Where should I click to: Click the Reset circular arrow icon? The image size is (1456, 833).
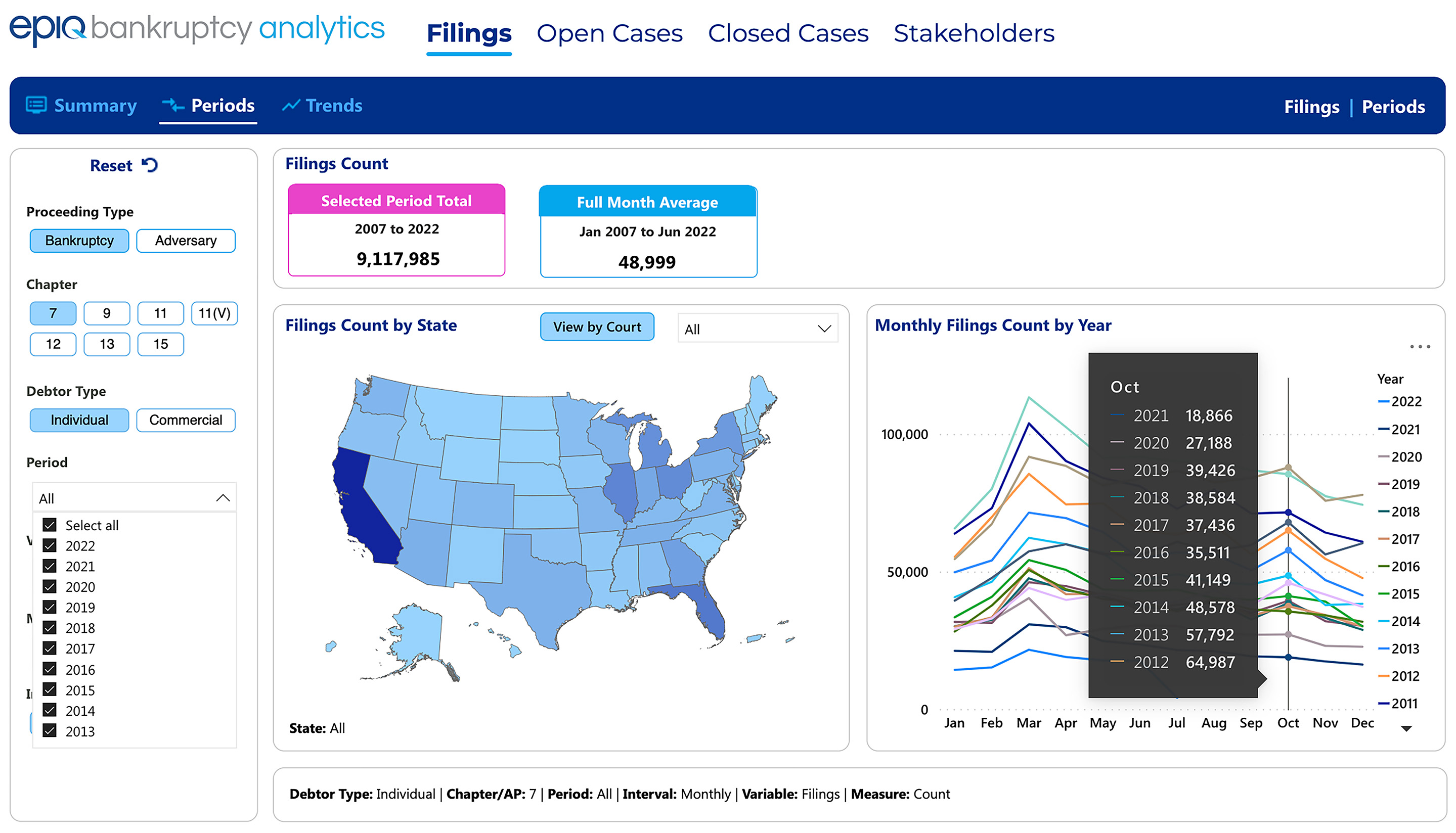click(150, 165)
